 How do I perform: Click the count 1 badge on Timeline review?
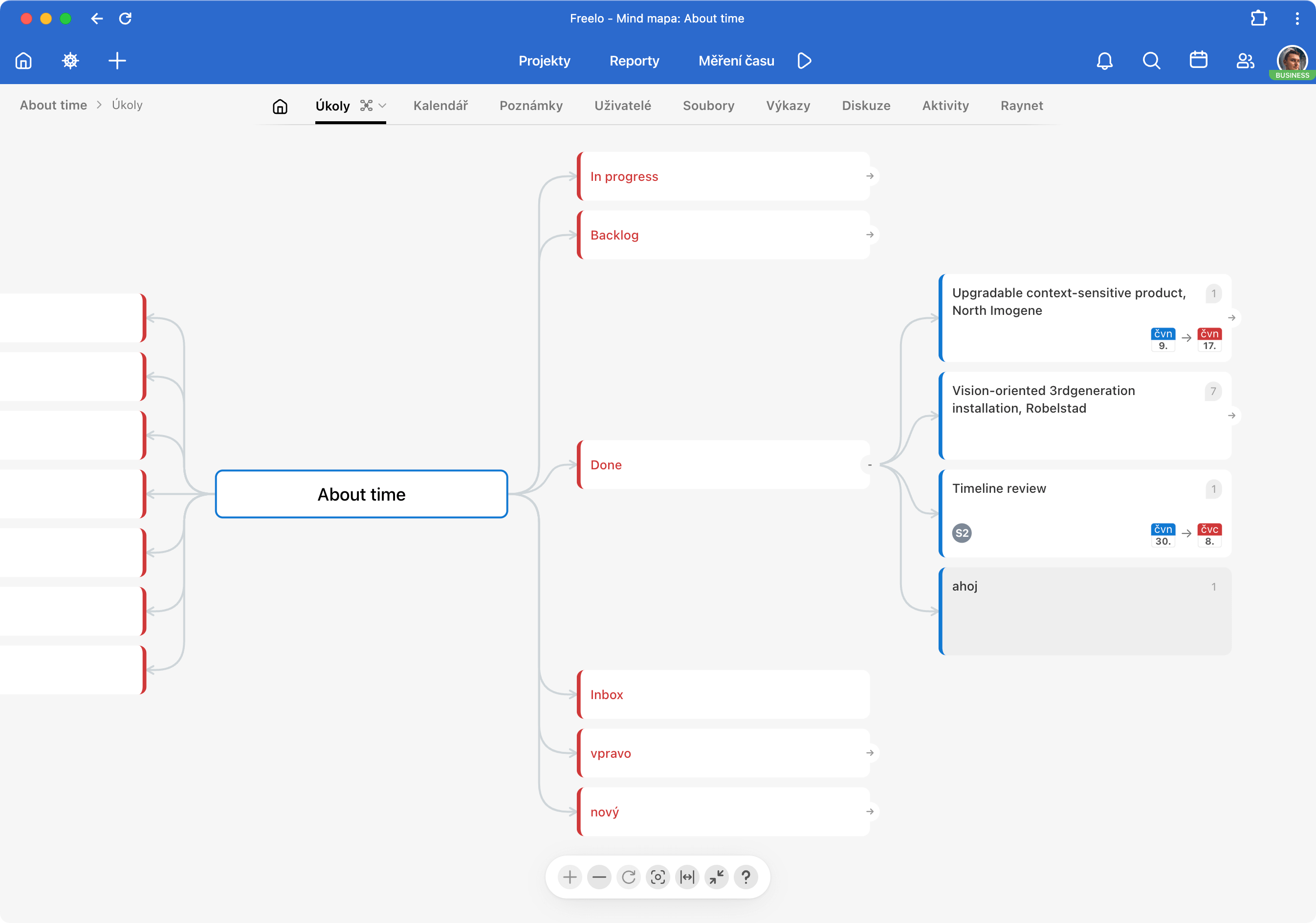(x=1213, y=489)
